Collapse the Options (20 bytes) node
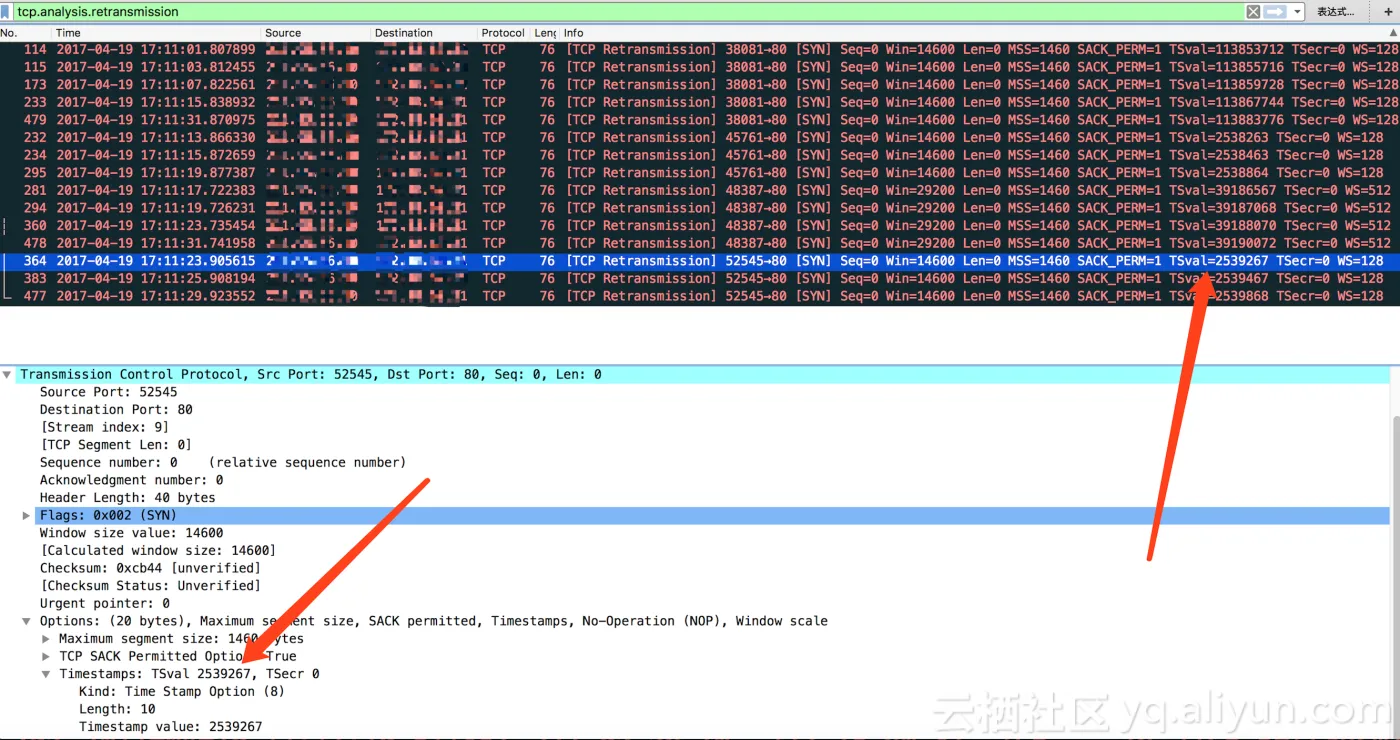 coord(27,621)
